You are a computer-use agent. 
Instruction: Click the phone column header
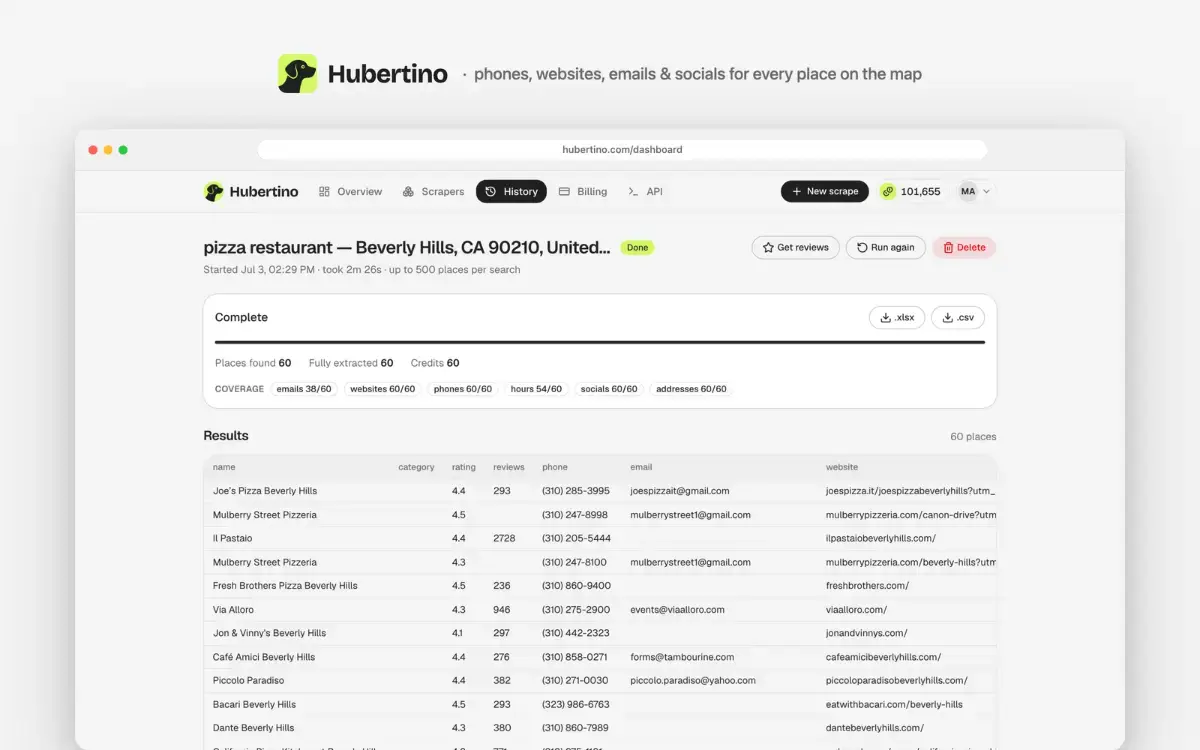point(555,467)
